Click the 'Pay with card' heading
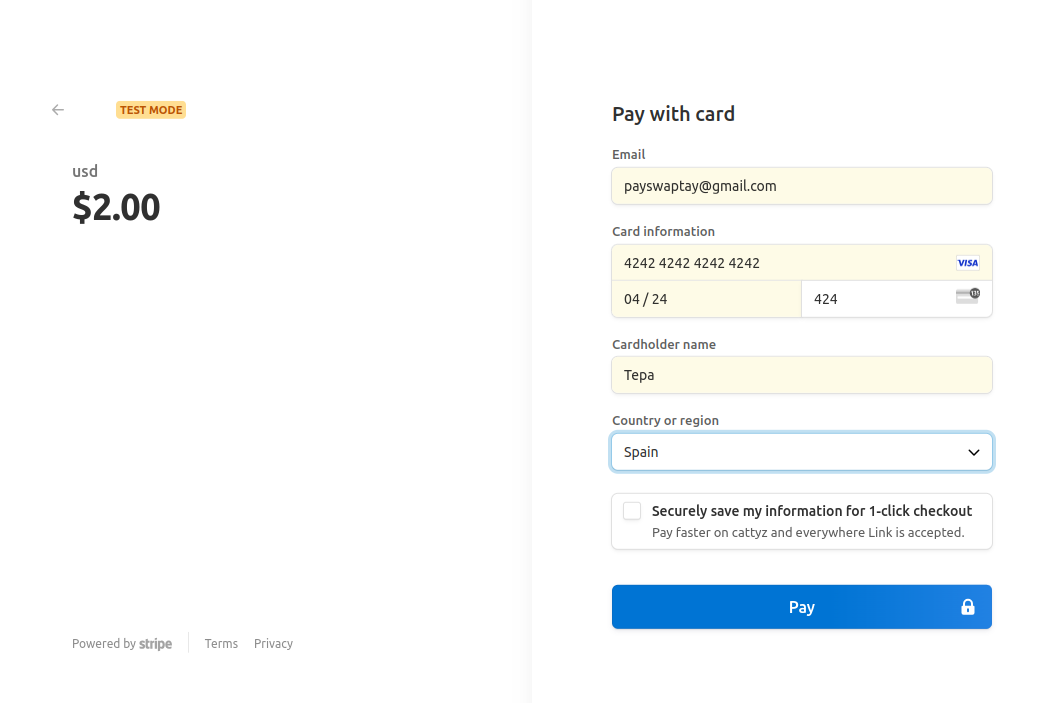Image resolution: width=1063 pixels, height=703 pixels. (x=673, y=114)
